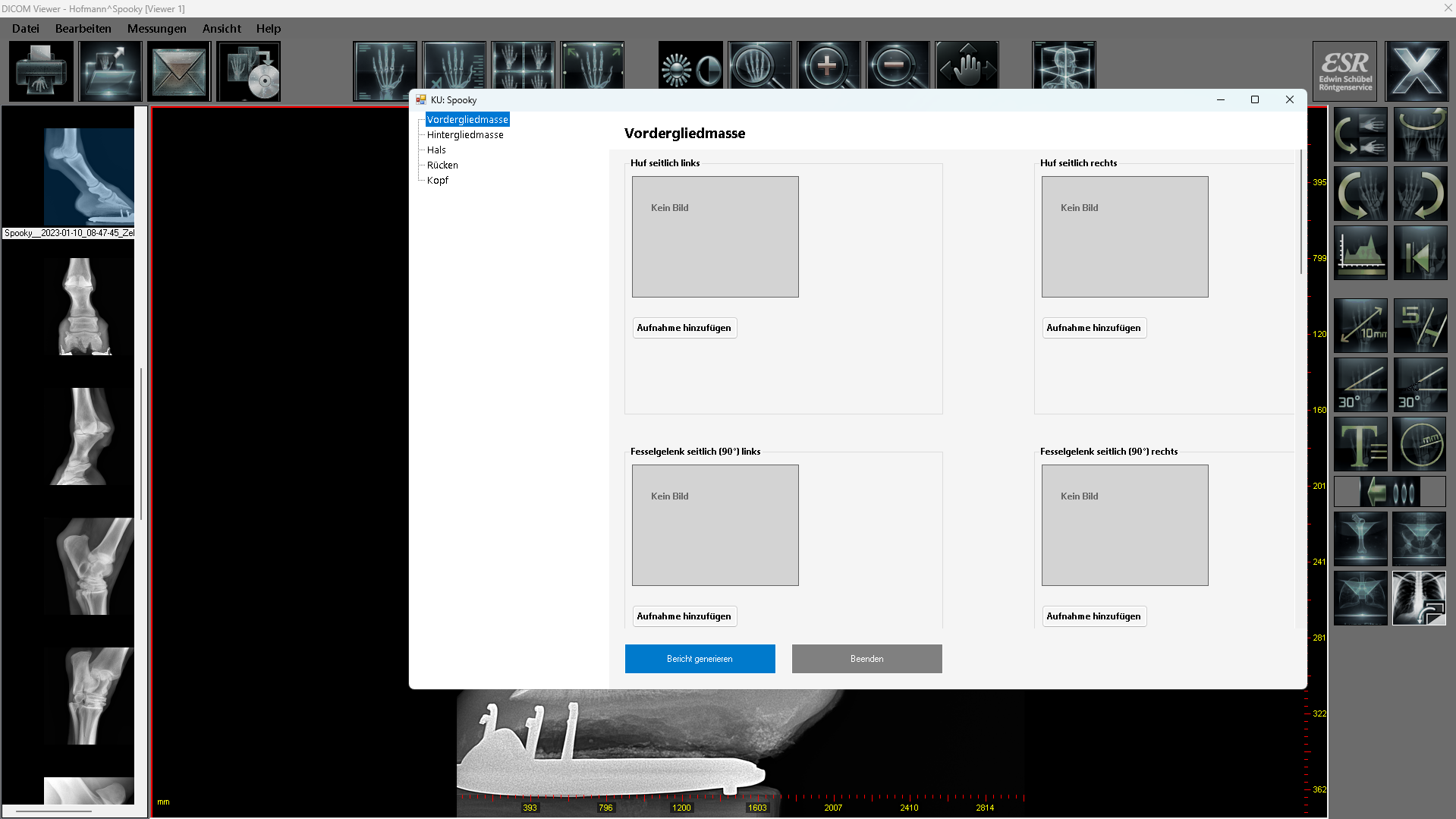The width and height of the screenshot is (1456, 819).
Task: Click Kein Bild placeholder for Huf seitlich links
Action: click(x=715, y=237)
